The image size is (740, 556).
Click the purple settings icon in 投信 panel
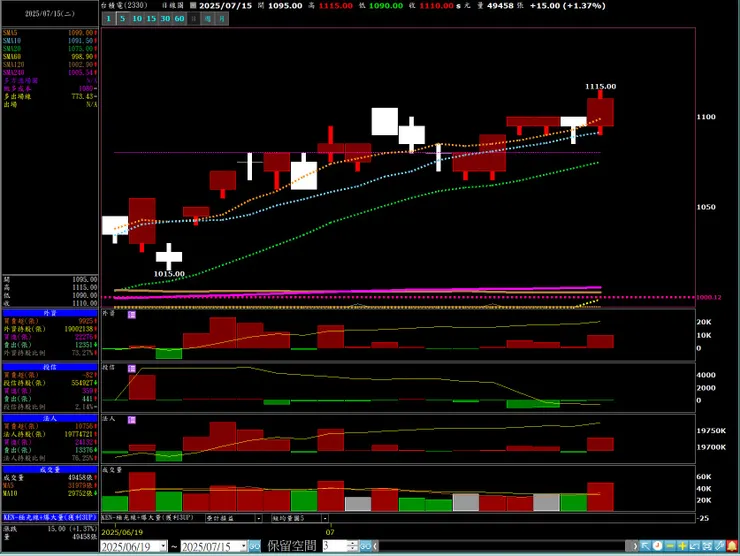[132, 368]
